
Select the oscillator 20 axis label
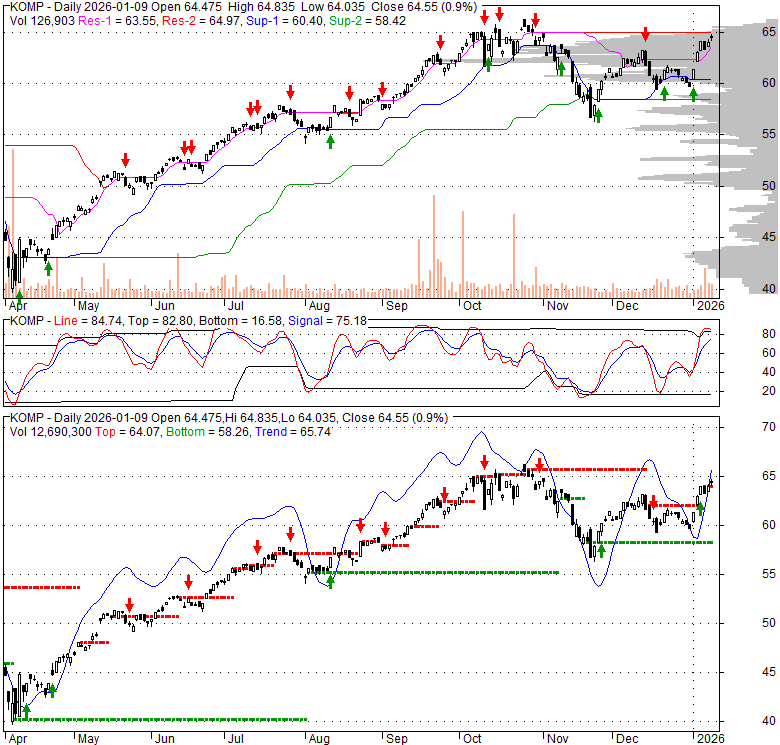tap(769, 391)
